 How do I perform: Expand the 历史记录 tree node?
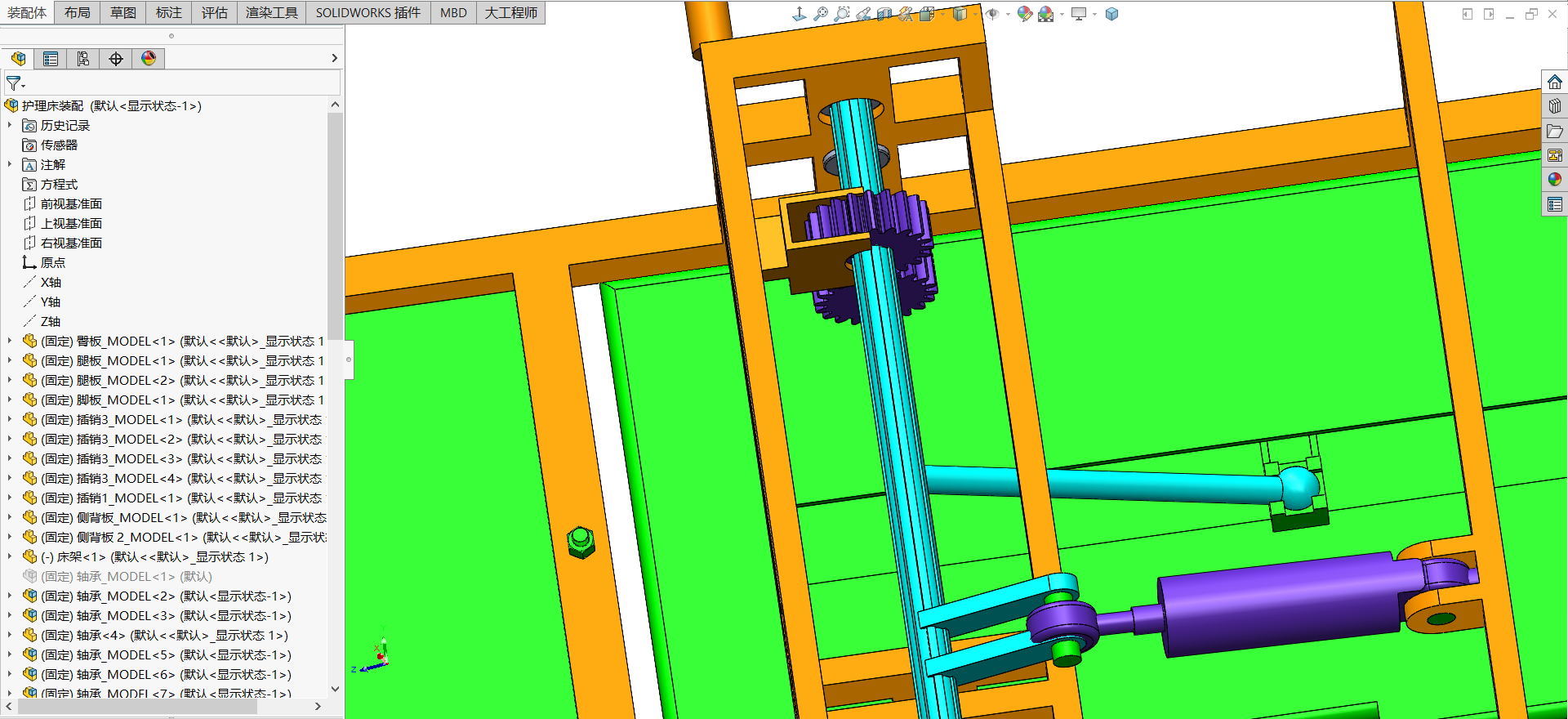click(10, 126)
